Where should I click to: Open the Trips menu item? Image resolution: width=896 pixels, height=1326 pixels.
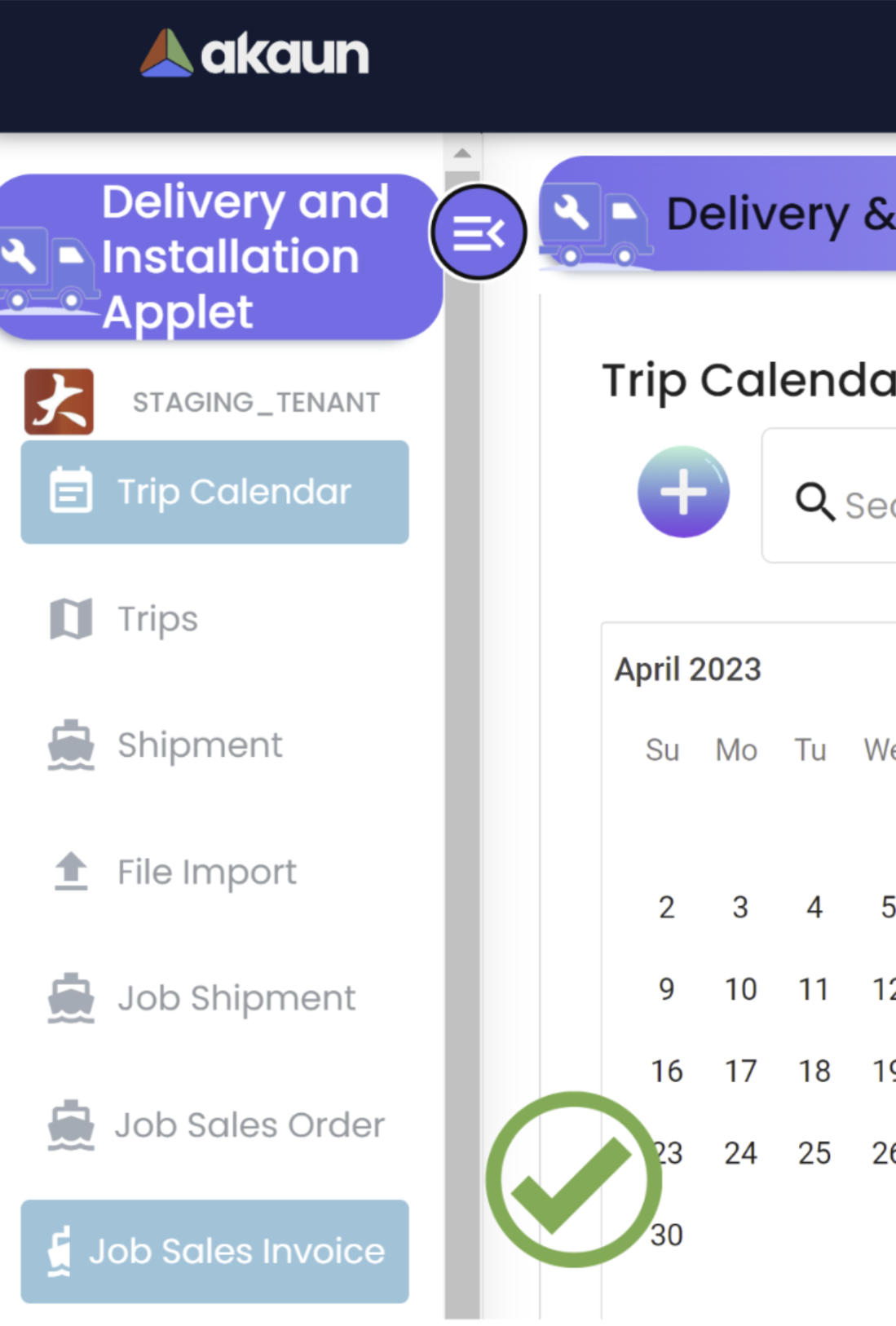[157, 619]
